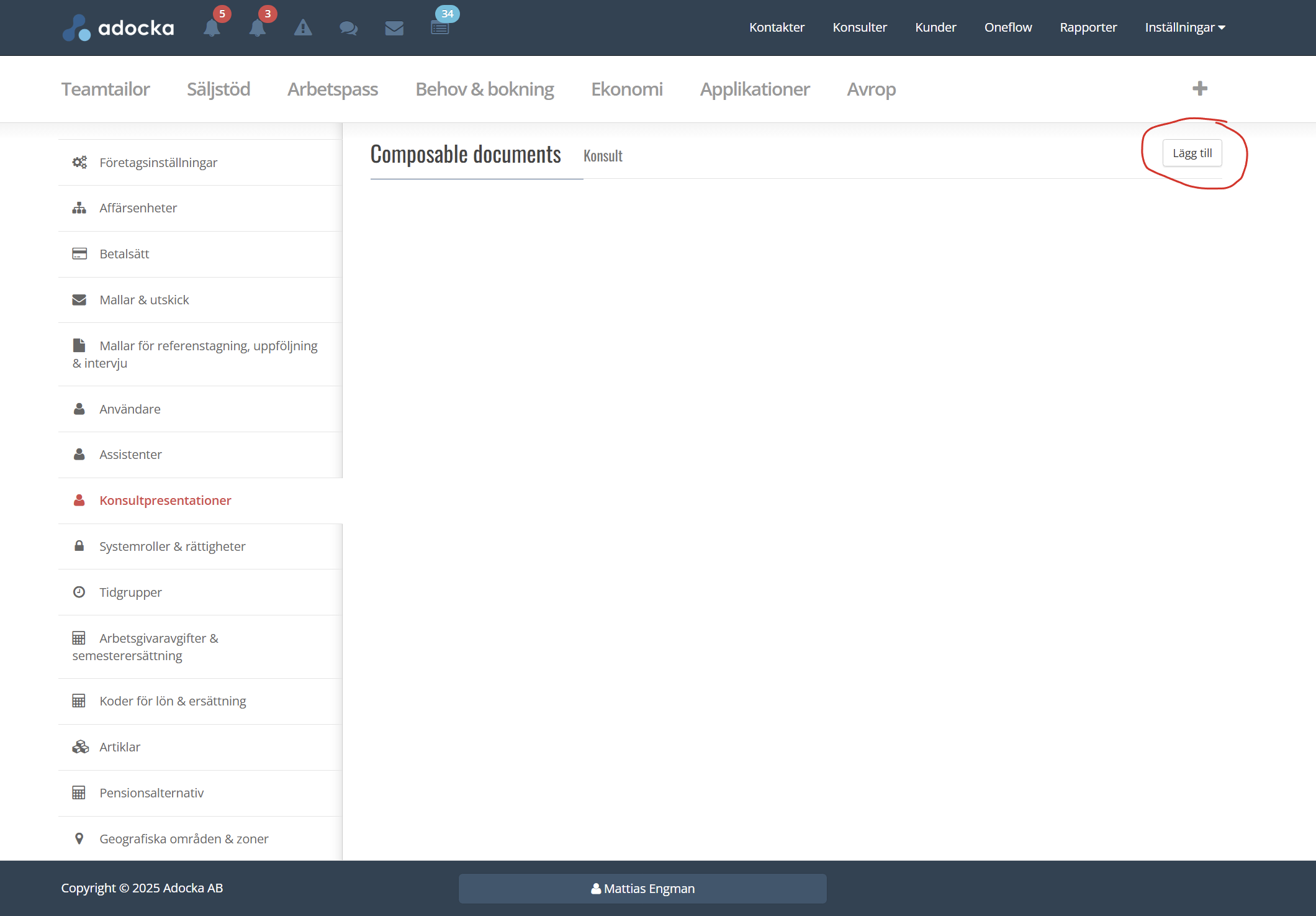This screenshot has width=1316, height=916.
Task: Switch to the Ekonomi tab
Action: coord(626,89)
